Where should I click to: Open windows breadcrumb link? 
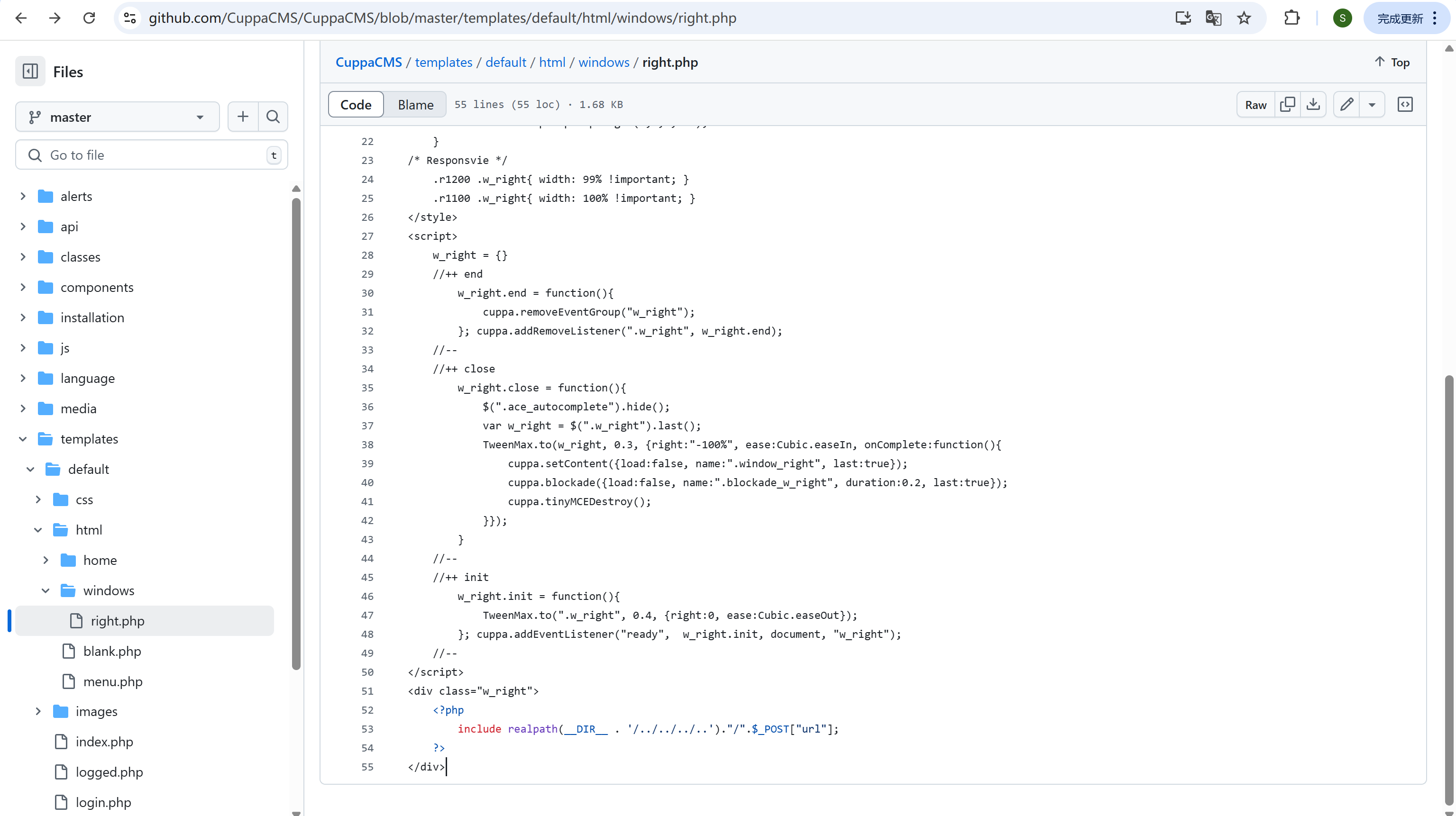tap(604, 62)
